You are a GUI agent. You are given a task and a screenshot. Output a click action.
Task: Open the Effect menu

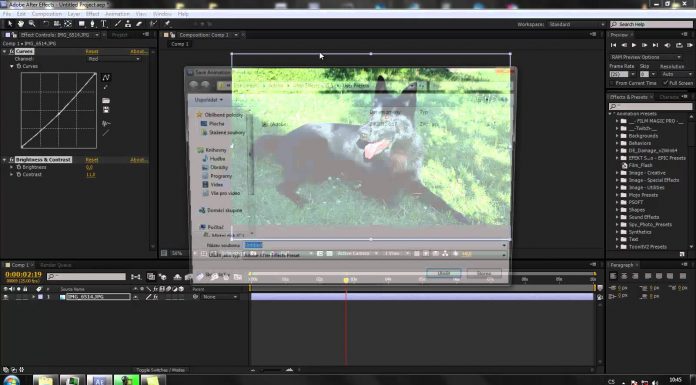tap(92, 14)
